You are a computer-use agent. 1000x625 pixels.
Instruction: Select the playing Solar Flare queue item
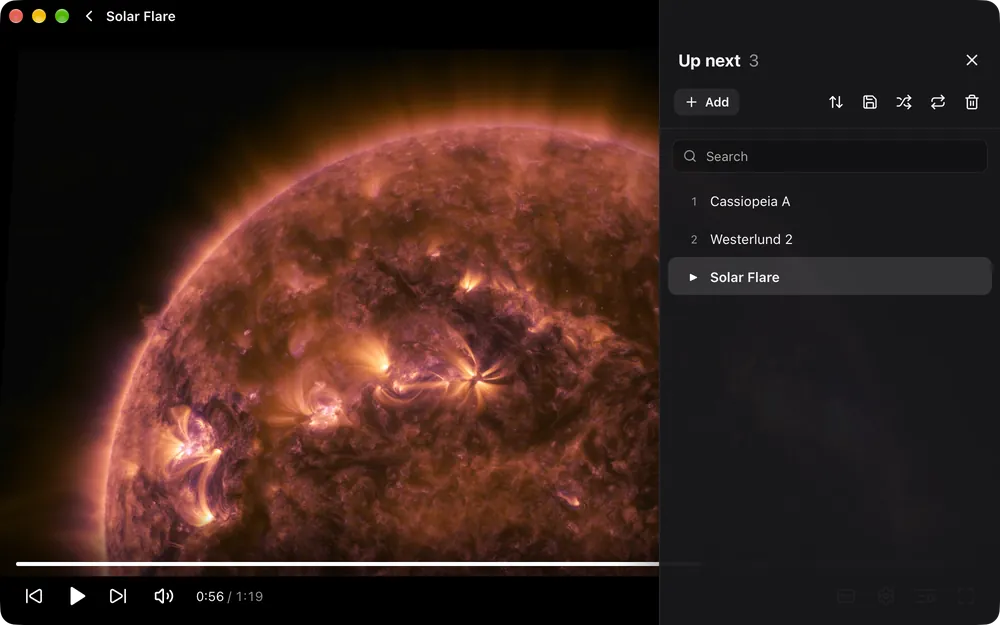830,277
